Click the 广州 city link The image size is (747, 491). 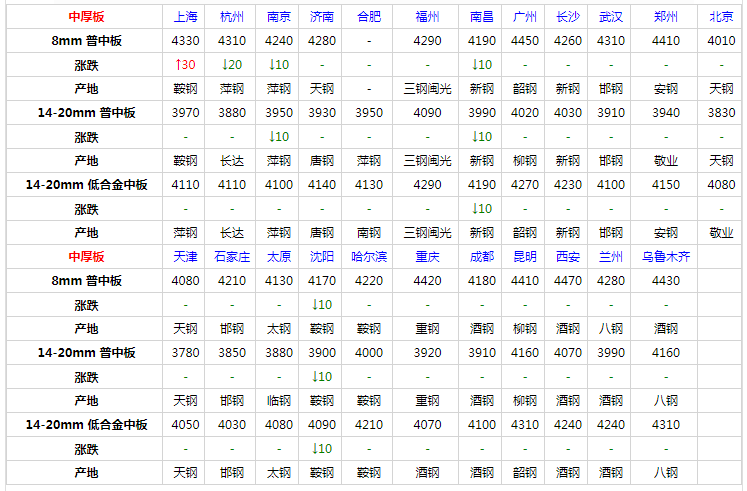coord(524,17)
